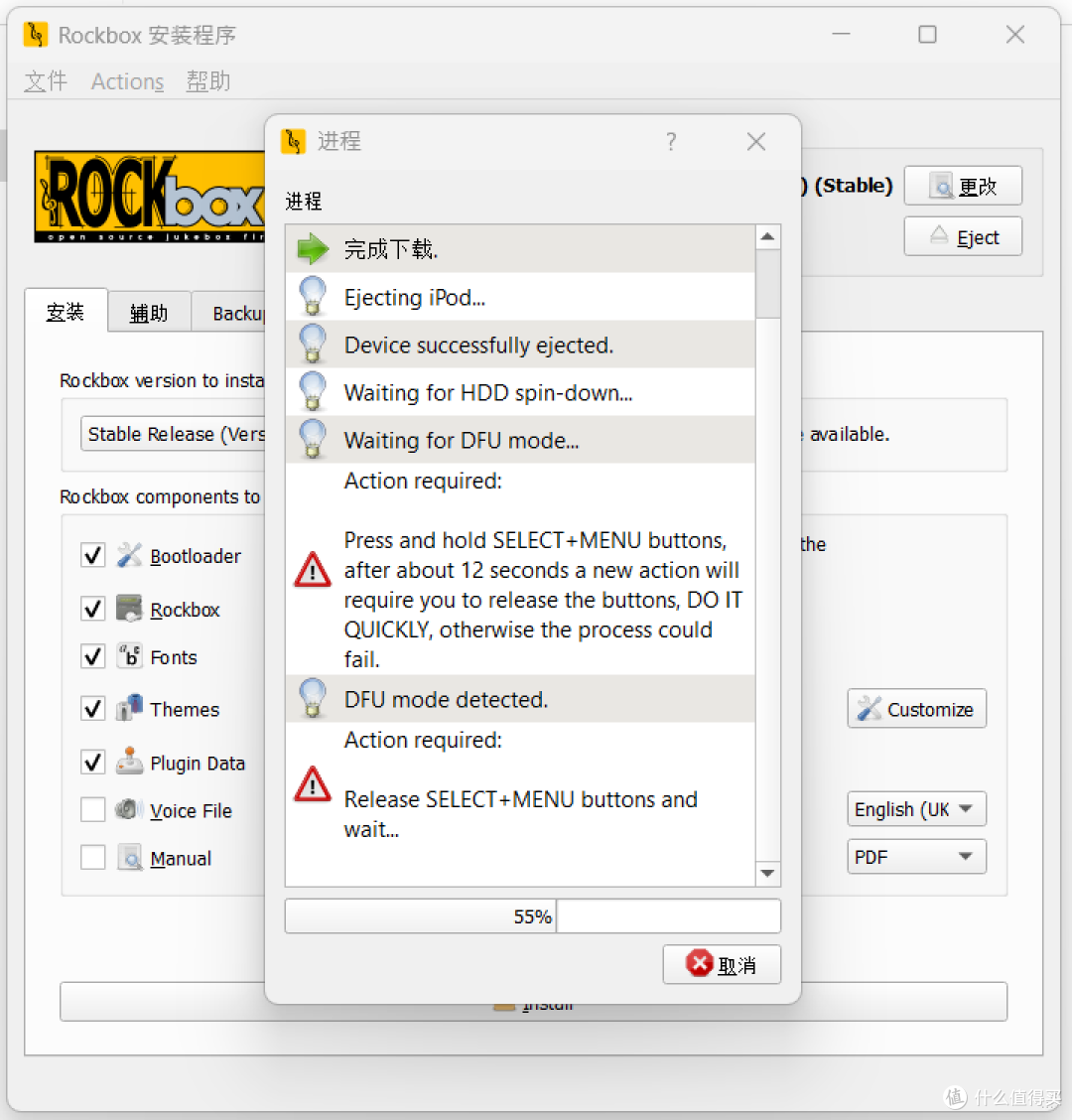Expand the Stable Release version dropdown
The width and height of the screenshot is (1072, 1120).
coord(174,434)
